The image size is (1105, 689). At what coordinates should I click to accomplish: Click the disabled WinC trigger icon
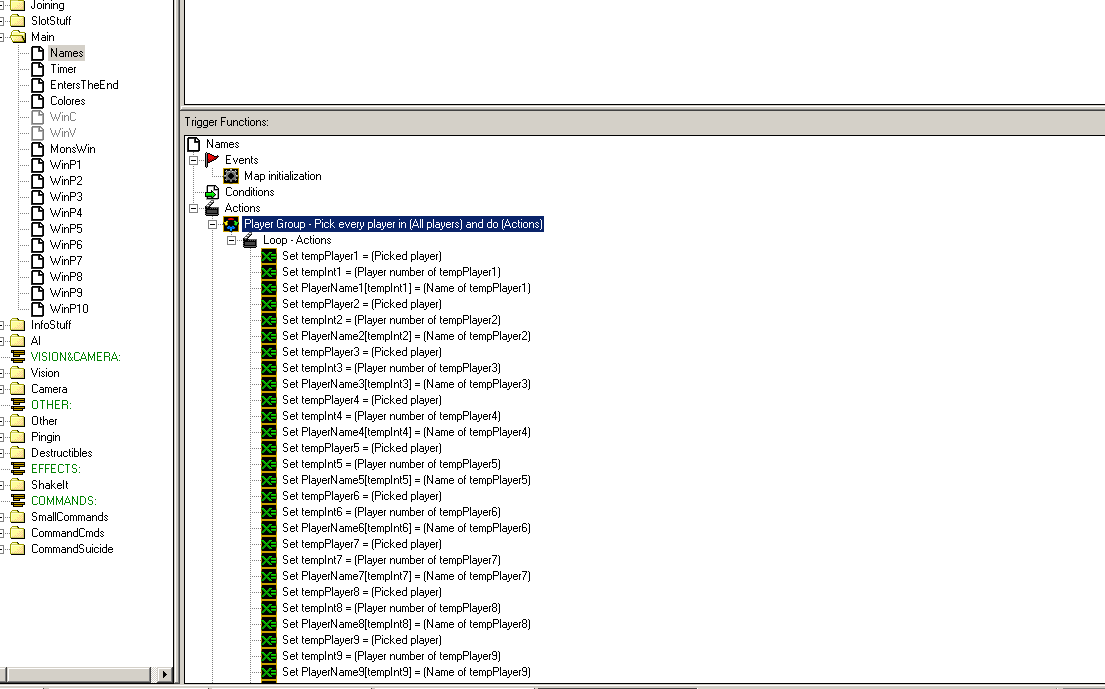[38, 117]
